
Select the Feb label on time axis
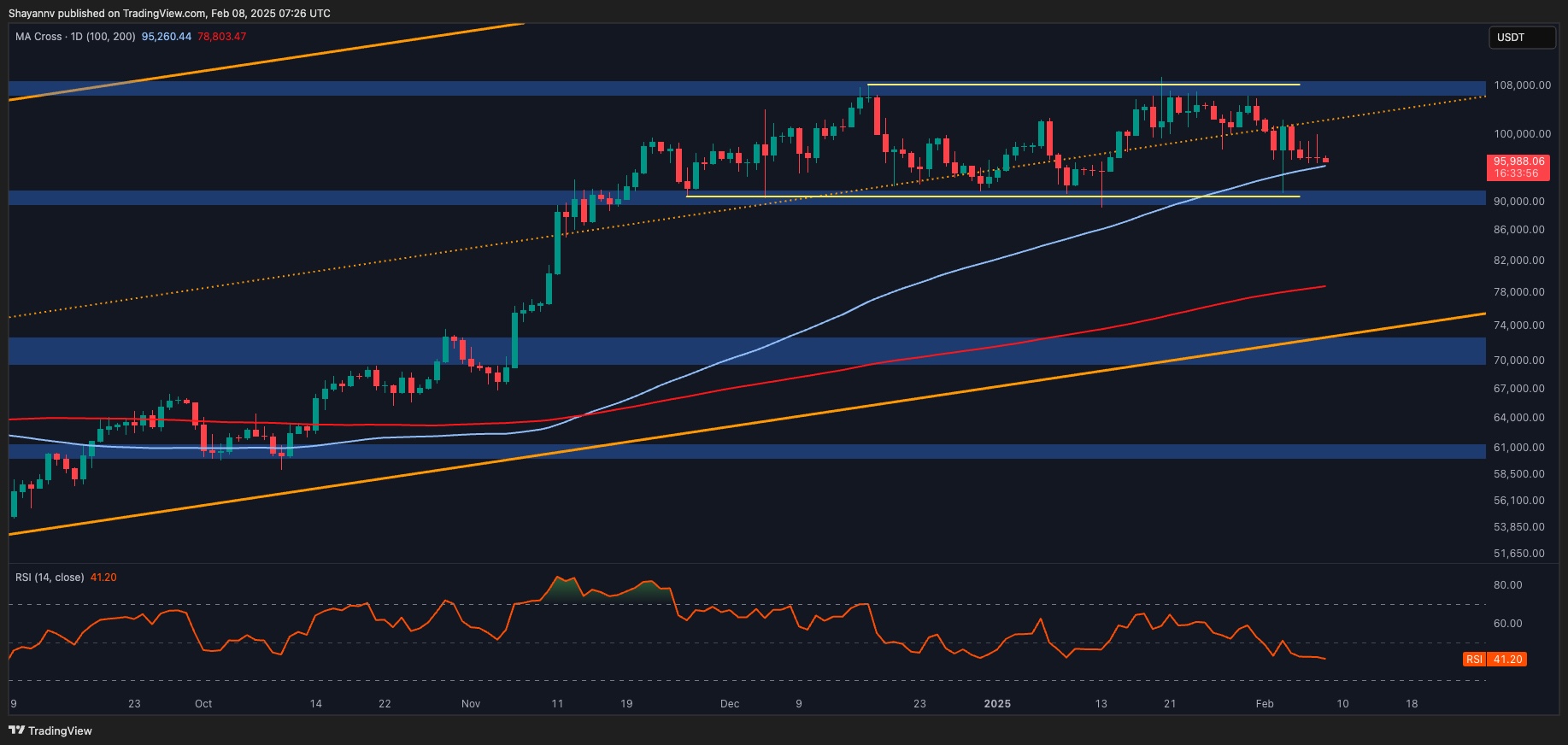1265,704
